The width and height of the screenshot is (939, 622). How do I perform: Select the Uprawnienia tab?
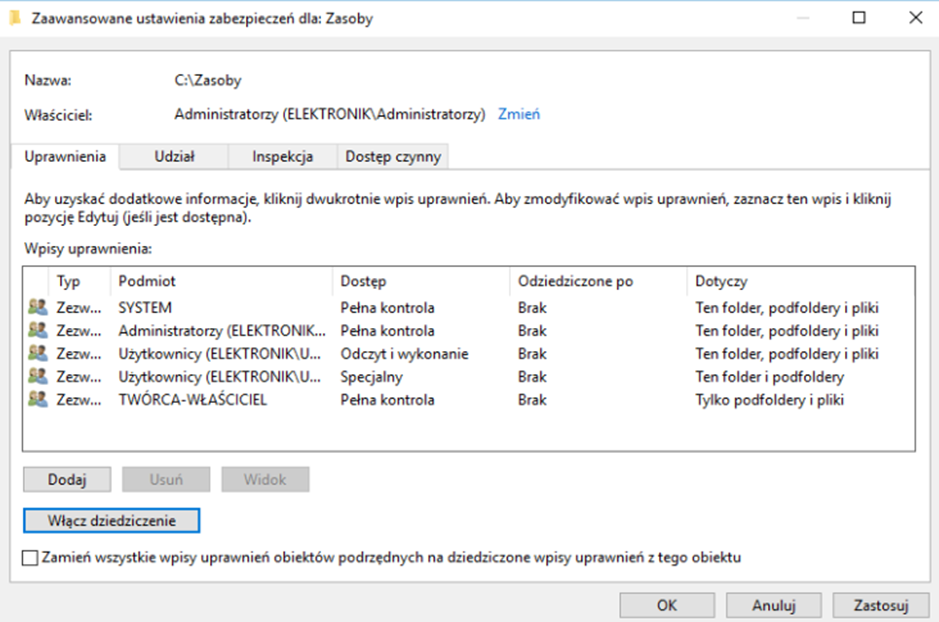pyautogui.click(x=65, y=157)
